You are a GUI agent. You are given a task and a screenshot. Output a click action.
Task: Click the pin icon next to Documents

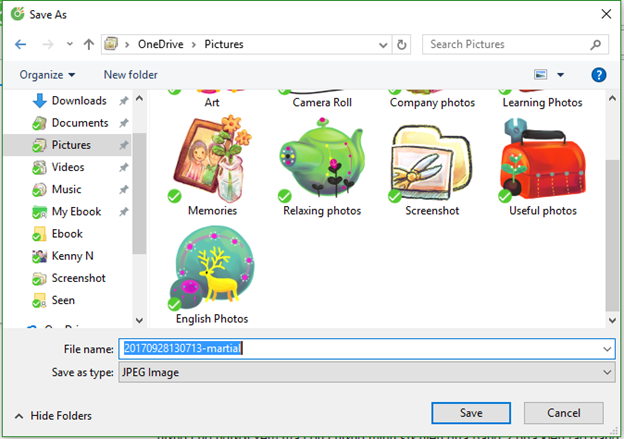[x=124, y=123]
